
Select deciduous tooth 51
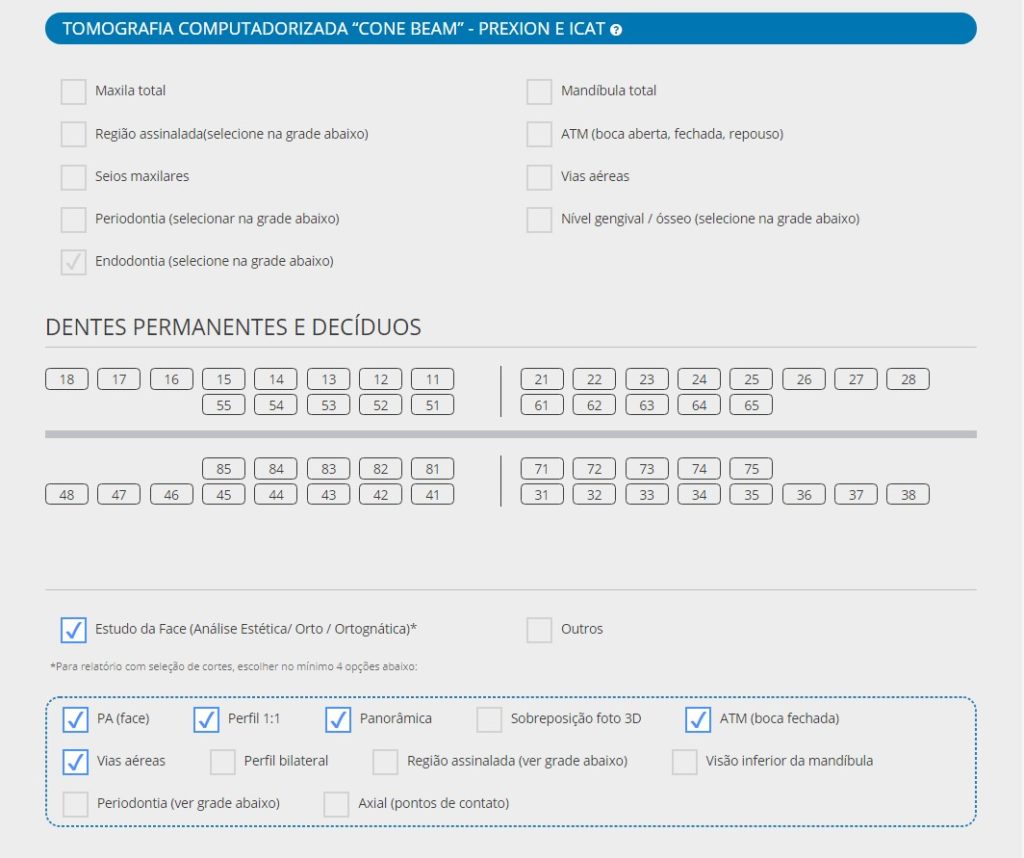[432, 405]
